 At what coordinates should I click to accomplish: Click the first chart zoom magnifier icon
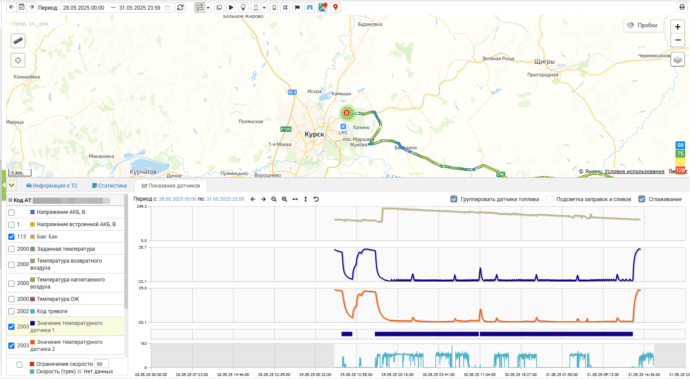[274, 199]
